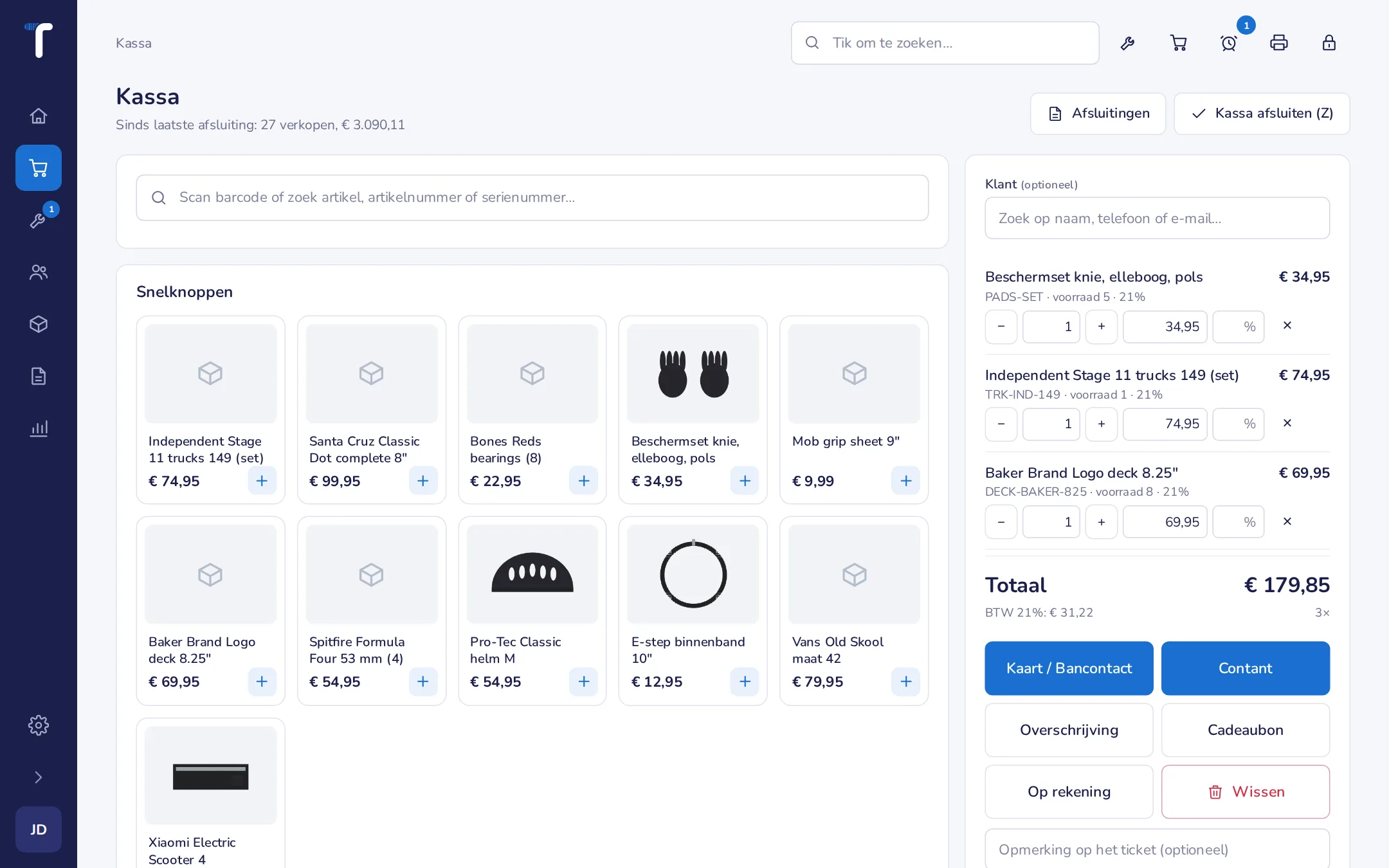This screenshot has height=868, width=1389.
Task: Select the Pro-Tec Classic helm thumbnail
Action: pos(532,574)
